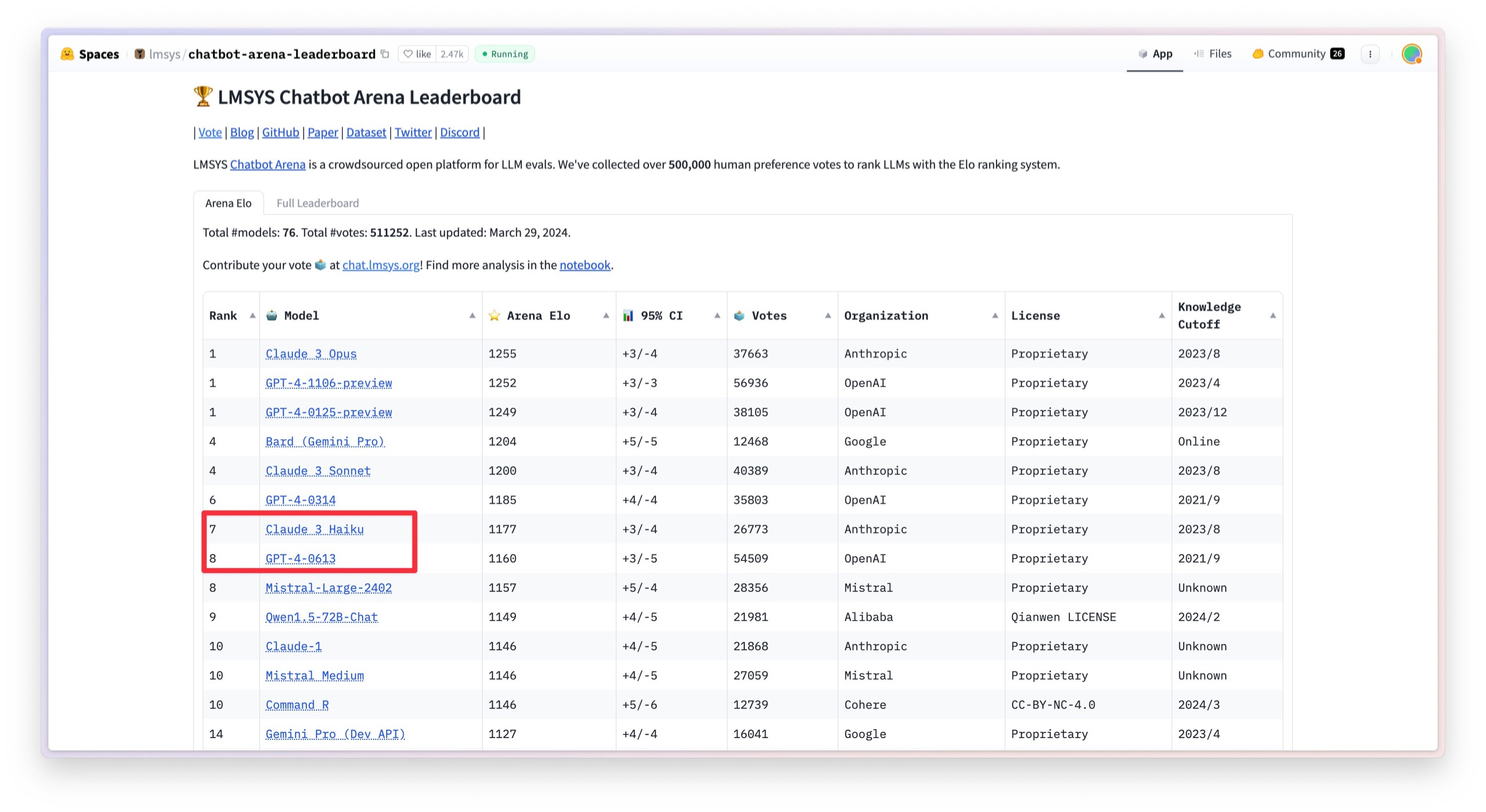1486x812 pixels.
Task: Open the Community tab
Action: click(x=1298, y=54)
